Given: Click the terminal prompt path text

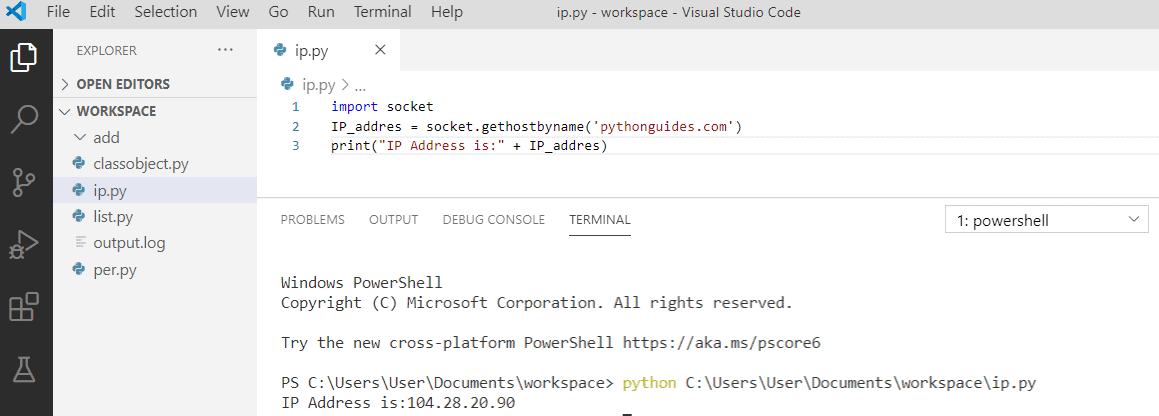Looking at the screenshot, I should click(x=447, y=383).
